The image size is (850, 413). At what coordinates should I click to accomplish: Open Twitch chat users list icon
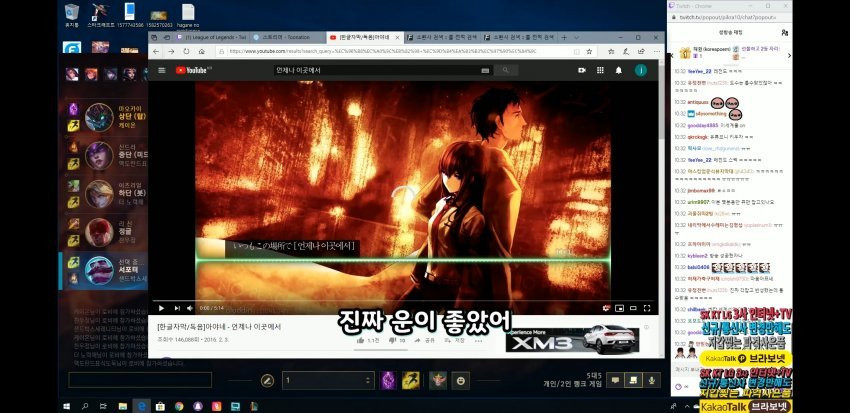point(784,33)
